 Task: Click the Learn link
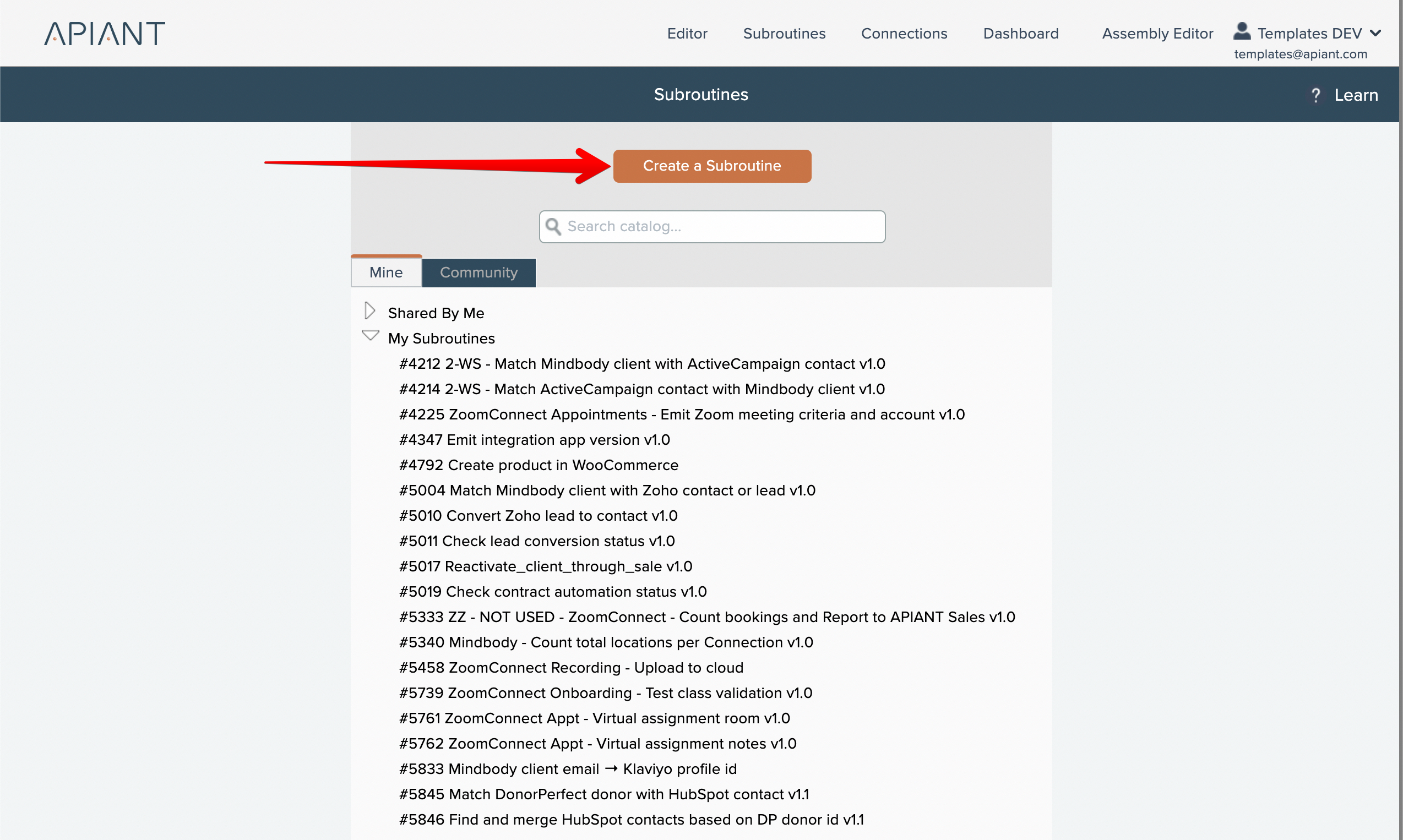1356,95
